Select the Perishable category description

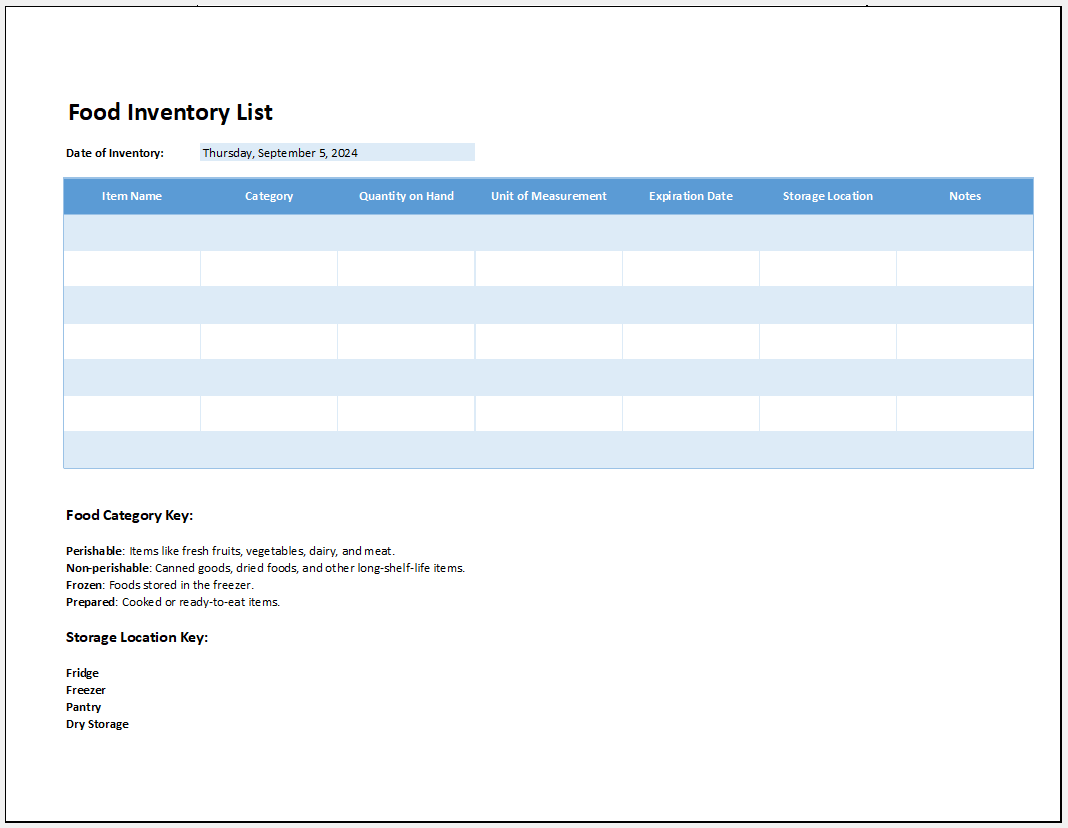click(x=231, y=551)
